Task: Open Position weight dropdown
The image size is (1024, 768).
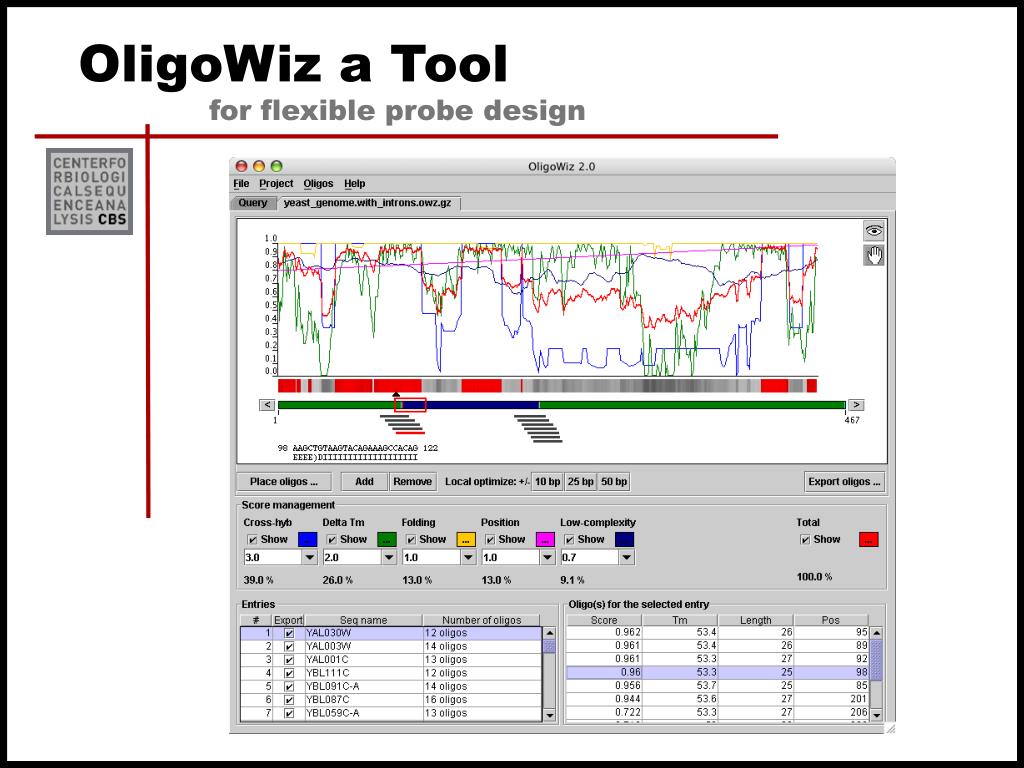Action: 547,558
